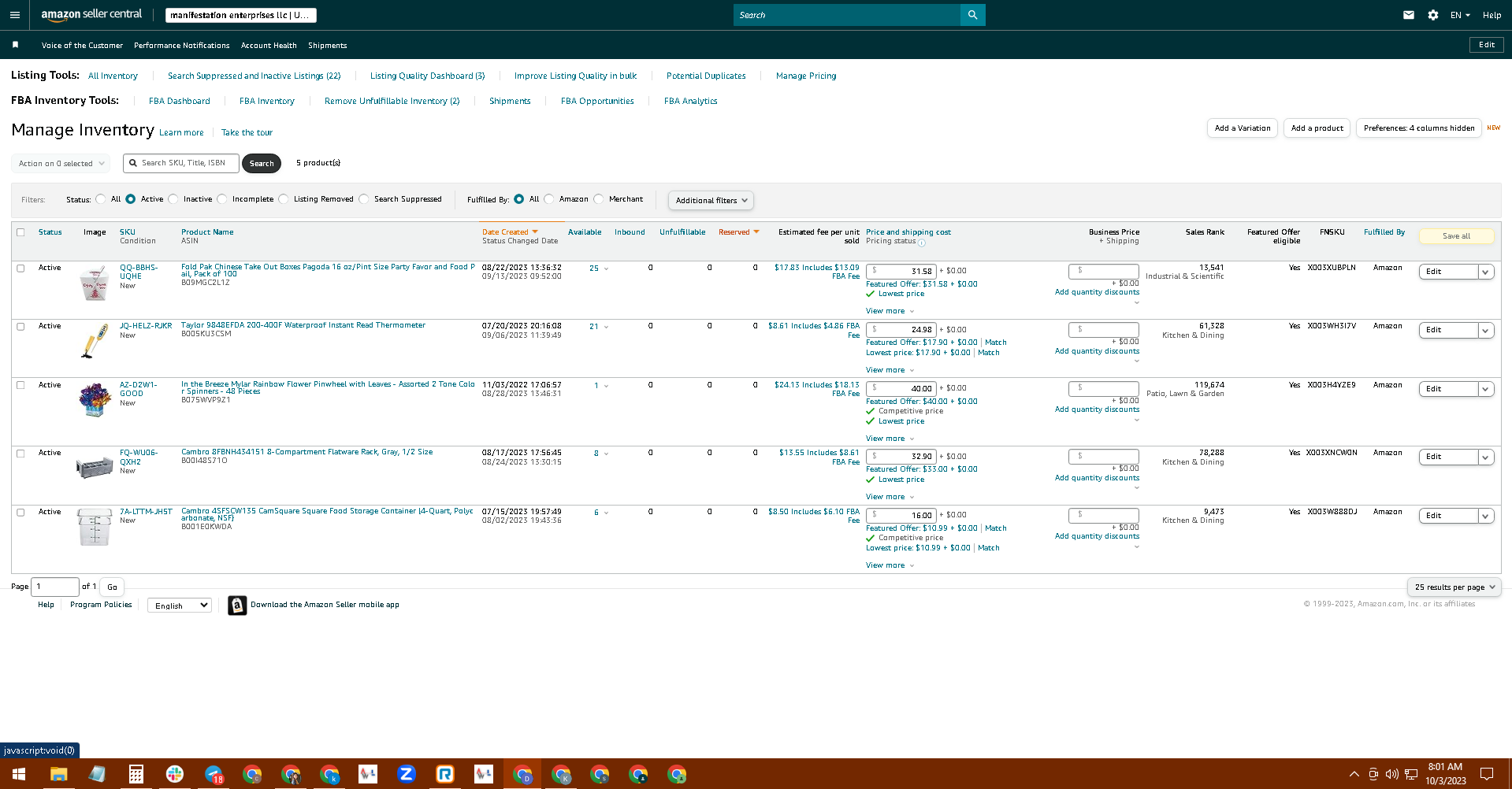Viewport: 1512px width, 789px height.
Task: Choose the Incomplete status filter
Action: click(222, 199)
